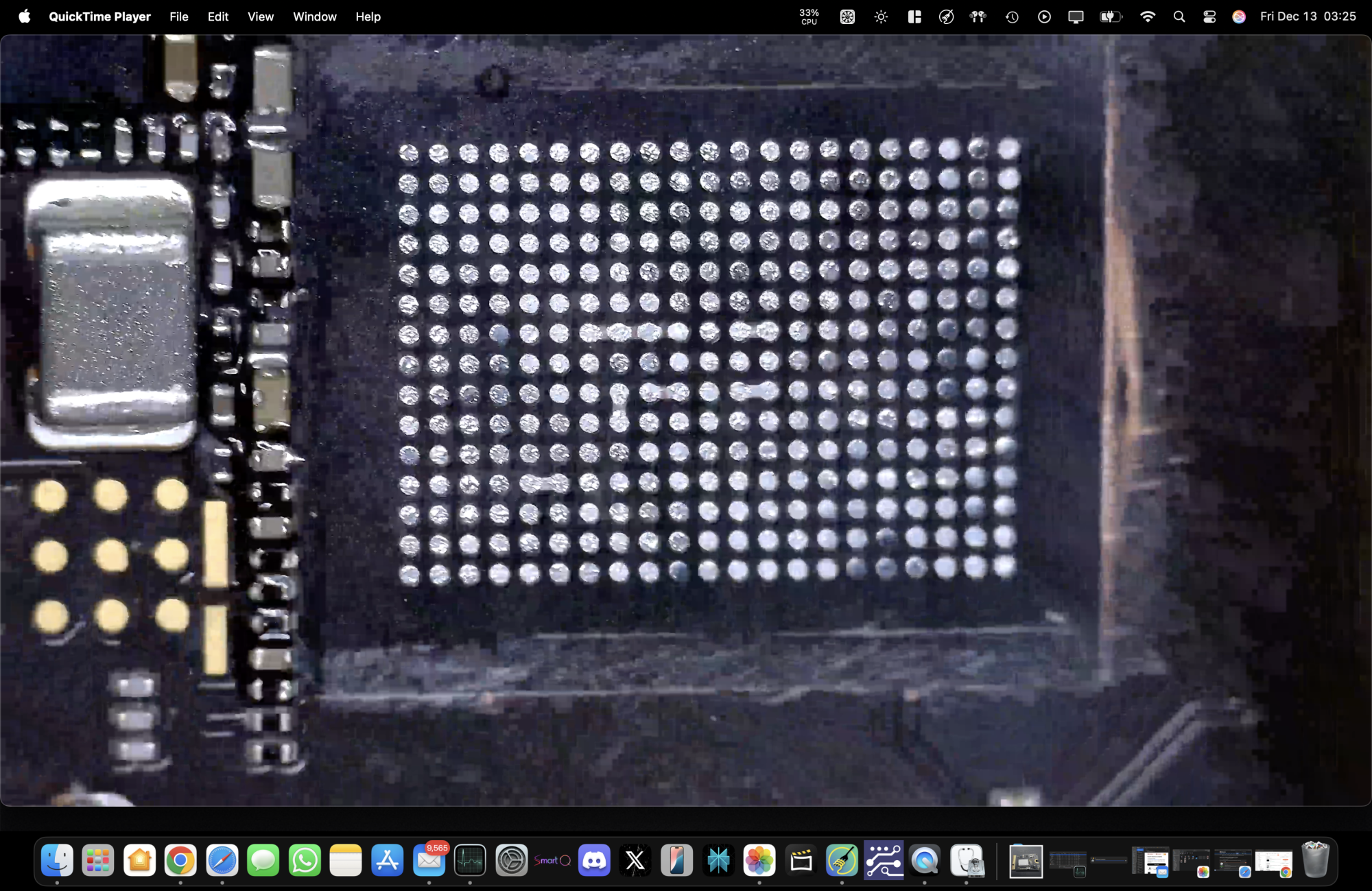Open the Wi-Fi status menu

pos(1147,16)
